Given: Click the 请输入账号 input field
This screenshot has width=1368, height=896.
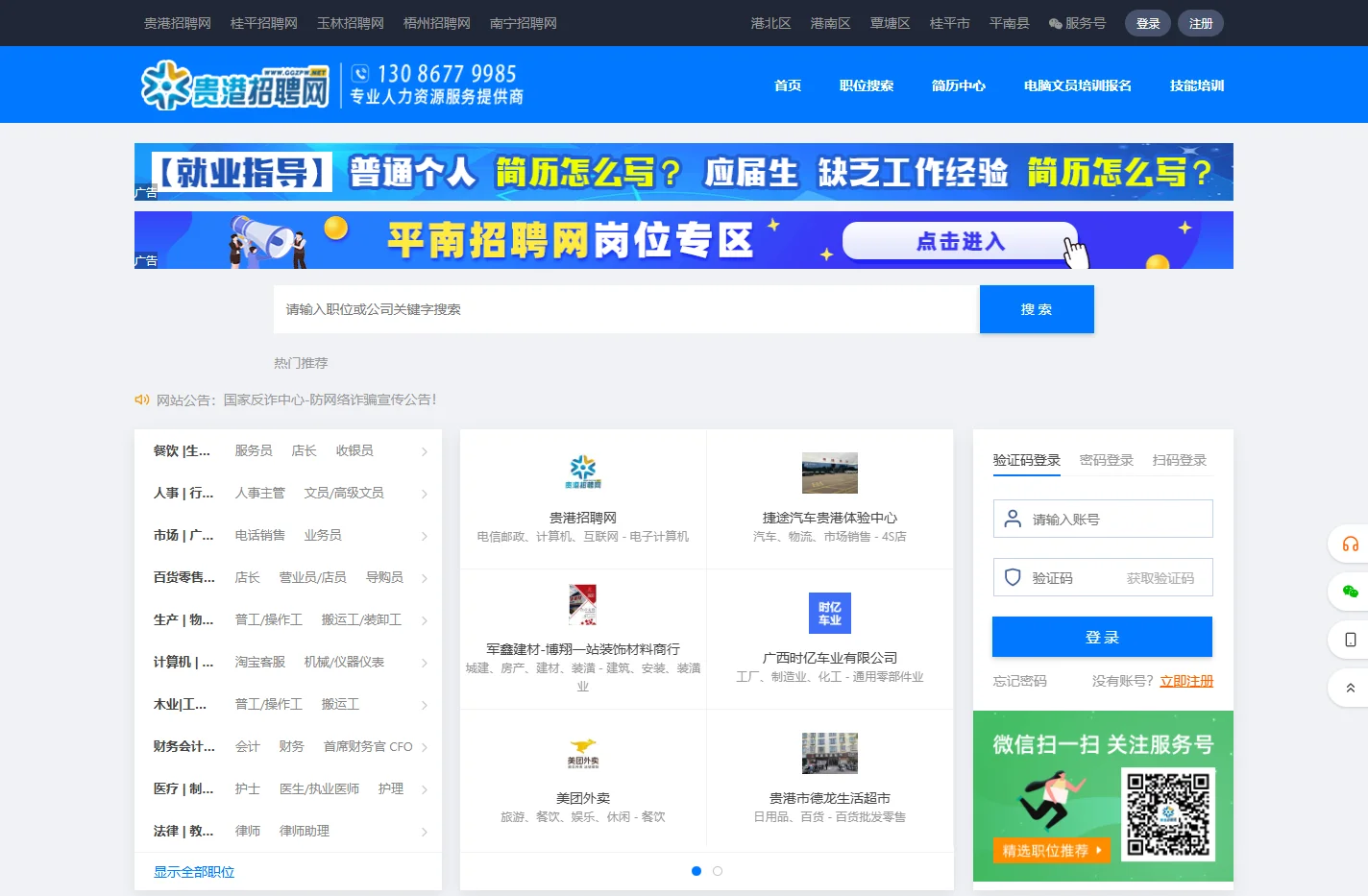Looking at the screenshot, I should pyautogui.click(x=1103, y=519).
